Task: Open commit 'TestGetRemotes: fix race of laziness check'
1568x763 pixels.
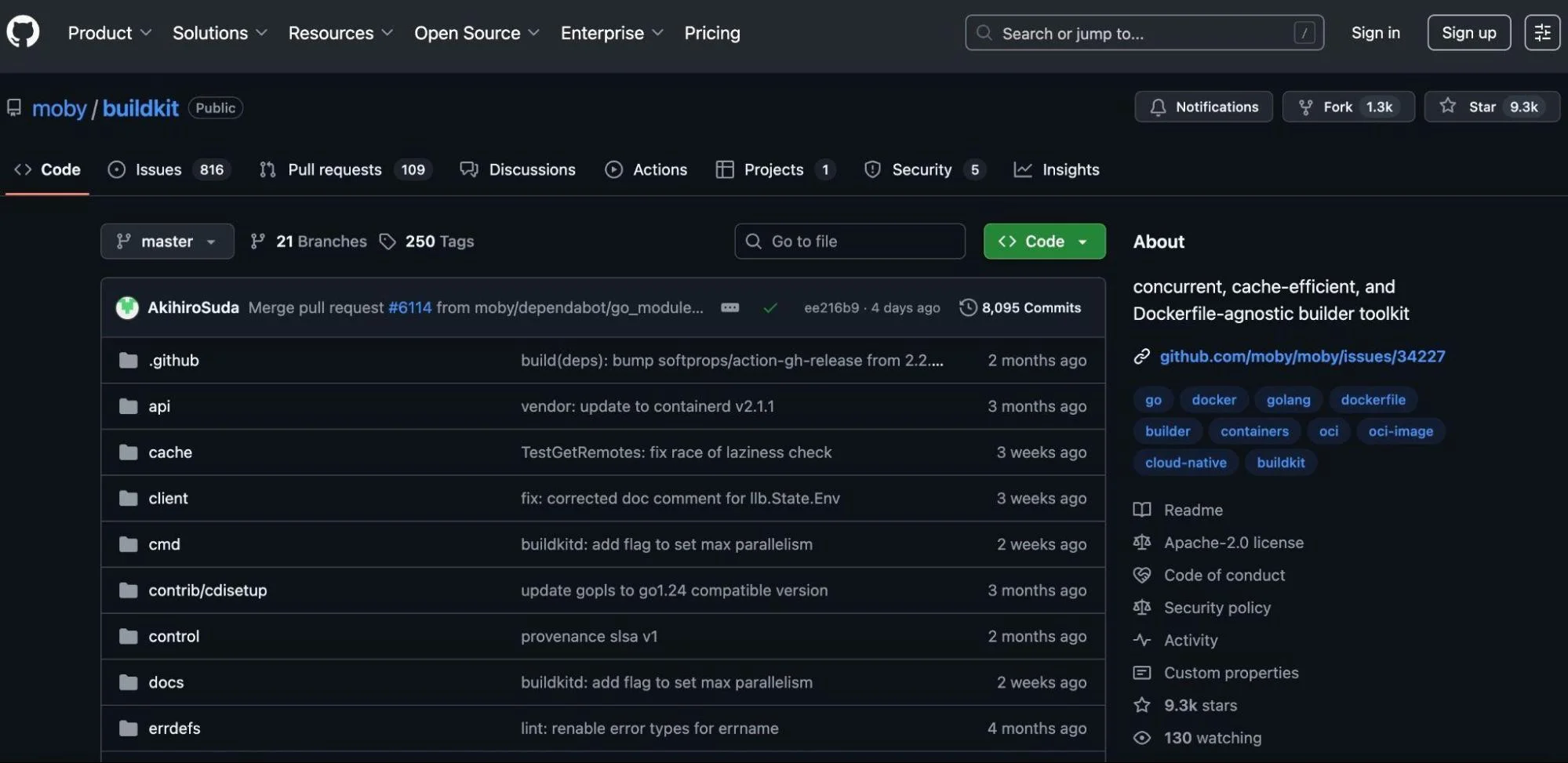Action: click(676, 452)
